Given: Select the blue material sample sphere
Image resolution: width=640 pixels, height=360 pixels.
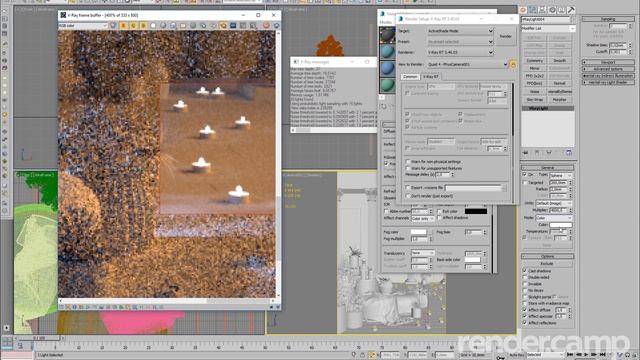Looking at the screenshot, I should [x=387, y=69].
